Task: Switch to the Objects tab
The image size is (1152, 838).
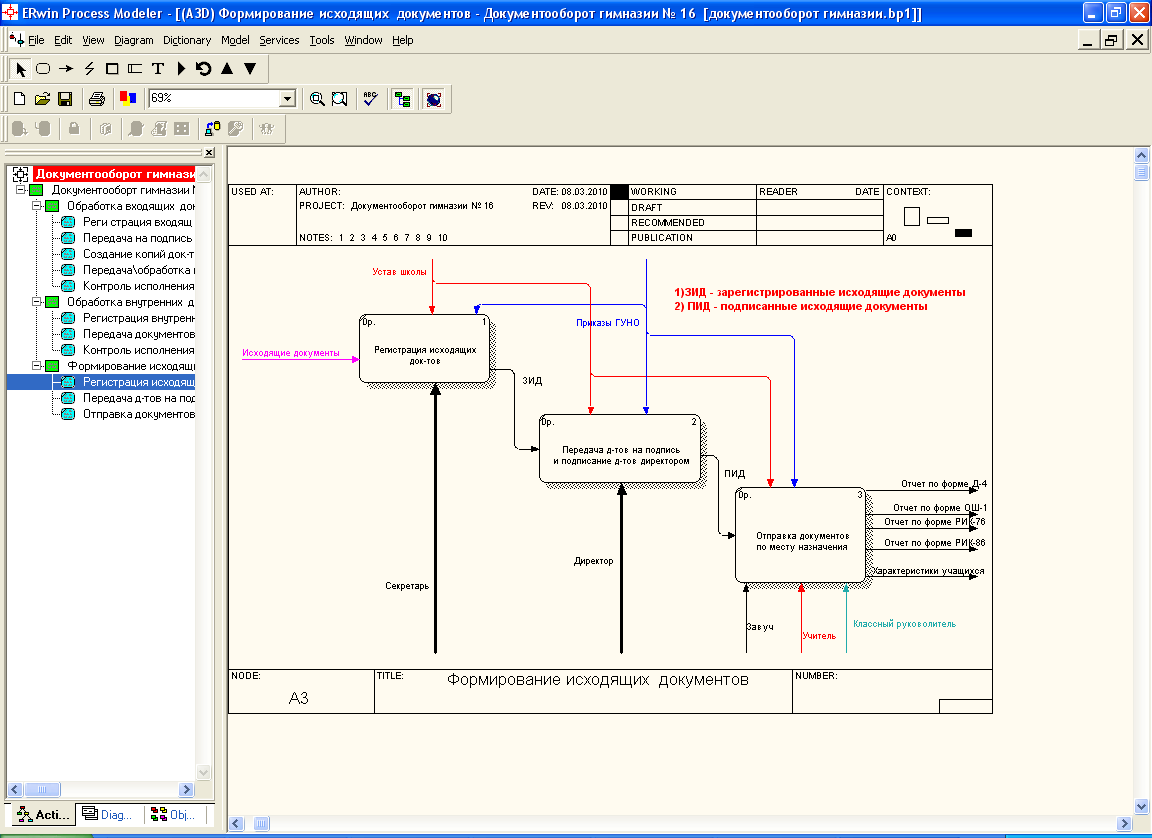Action: (173, 814)
